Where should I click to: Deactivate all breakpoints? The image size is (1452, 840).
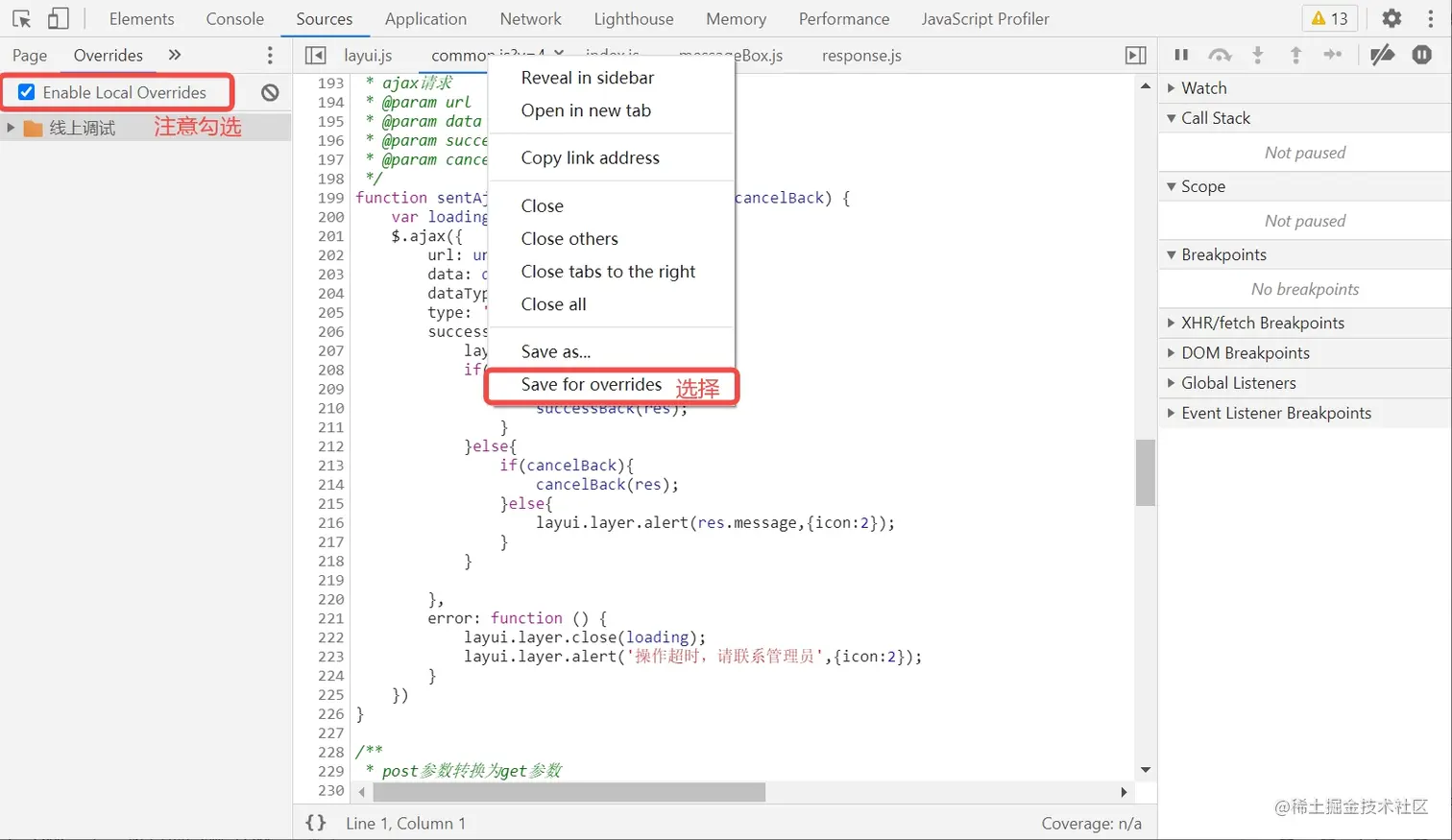tap(1383, 55)
